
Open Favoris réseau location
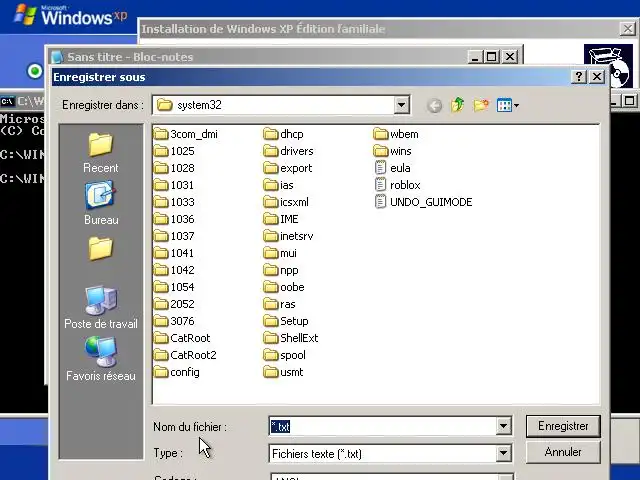tap(101, 359)
